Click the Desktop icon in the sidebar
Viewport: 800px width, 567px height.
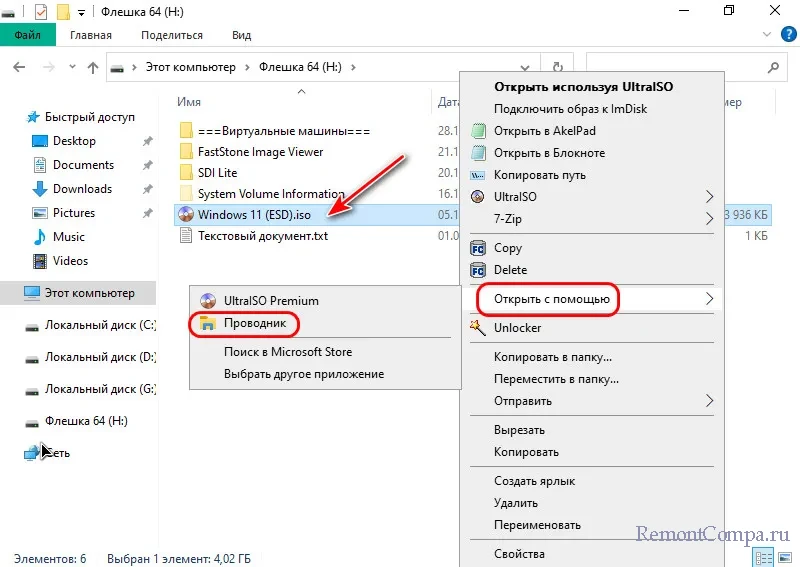click(x=40, y=141)
